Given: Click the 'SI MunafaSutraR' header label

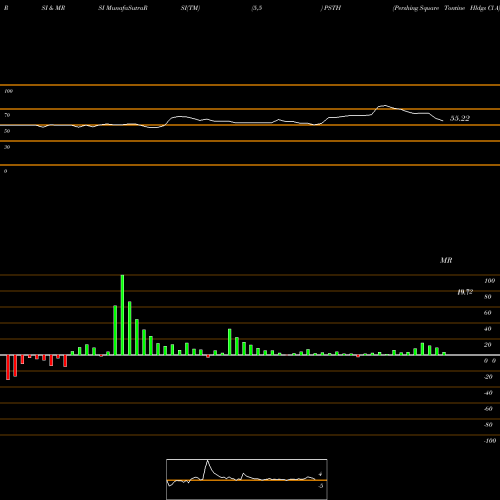Looking at the screenshot, I should 123,8.
